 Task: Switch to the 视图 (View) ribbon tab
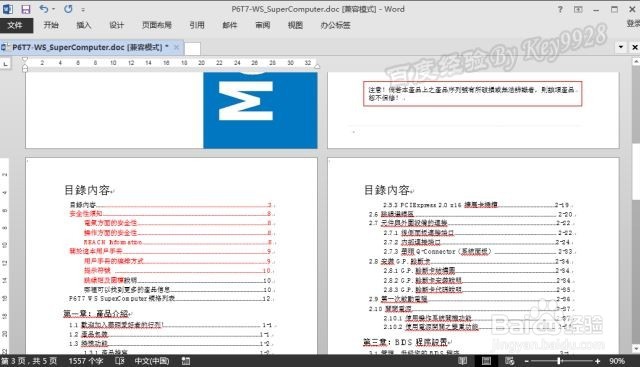pyautogui.click(x=295, y=25)
